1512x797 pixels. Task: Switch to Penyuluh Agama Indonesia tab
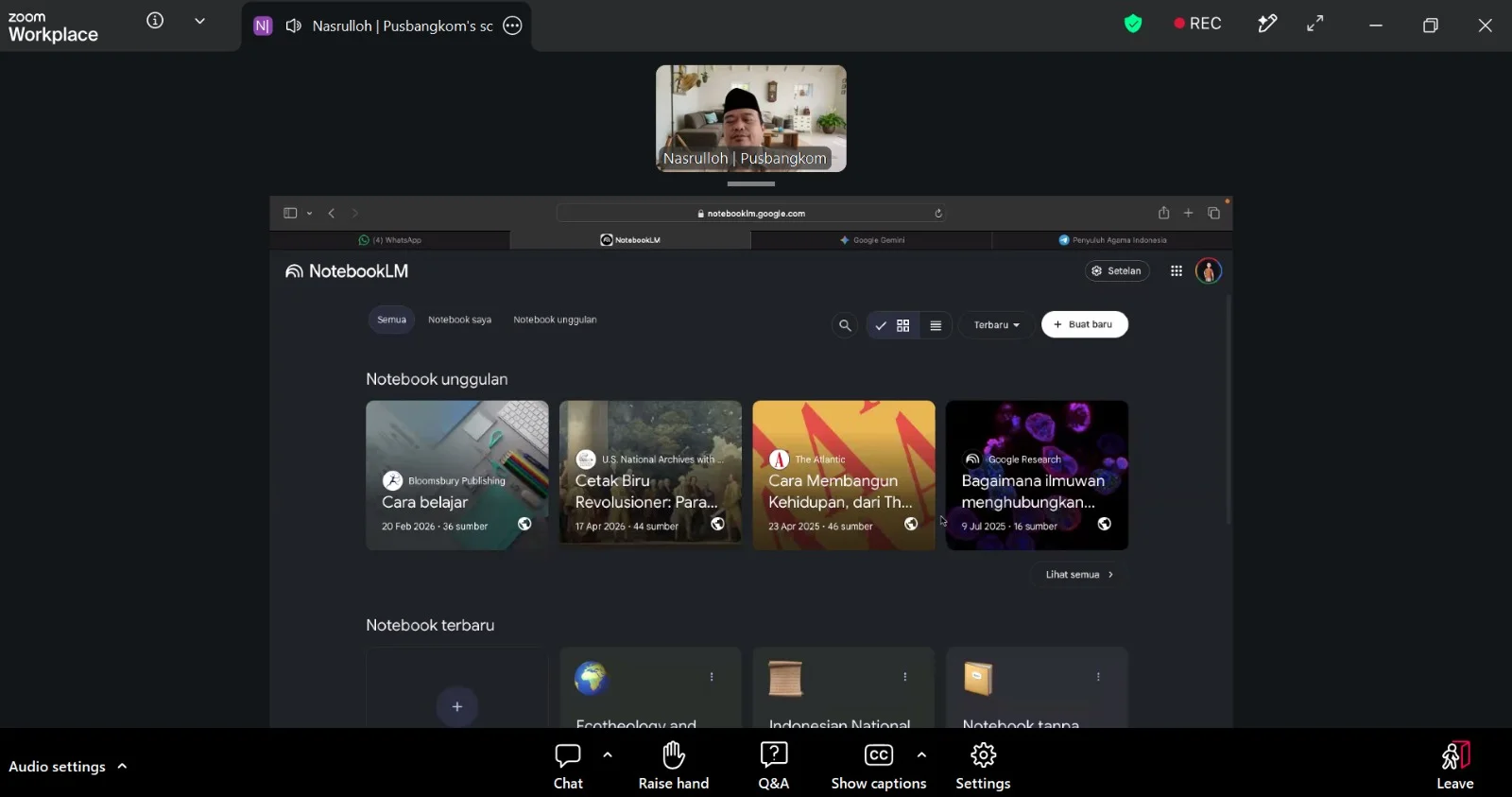click(x=1112, y=240)
